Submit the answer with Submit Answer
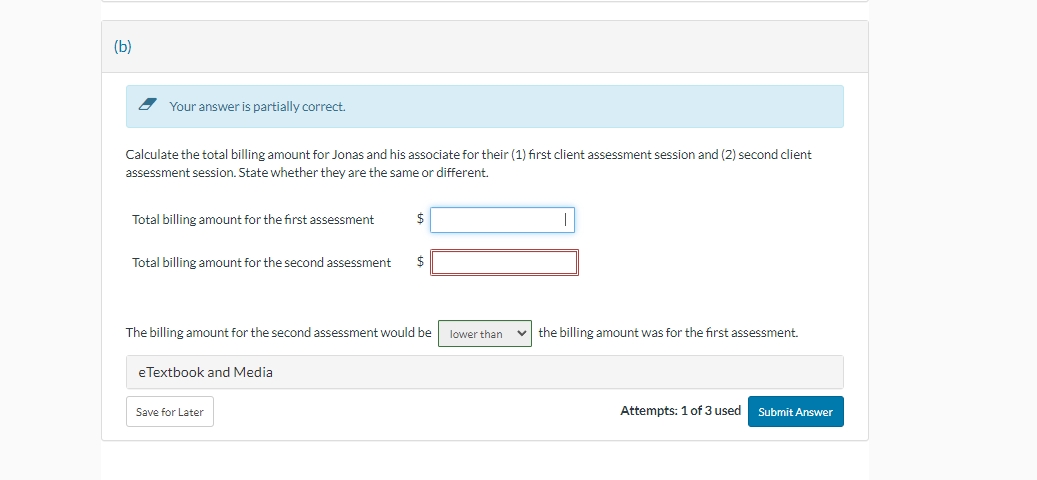The image size is (1037, 480). [x=795, y=412]
